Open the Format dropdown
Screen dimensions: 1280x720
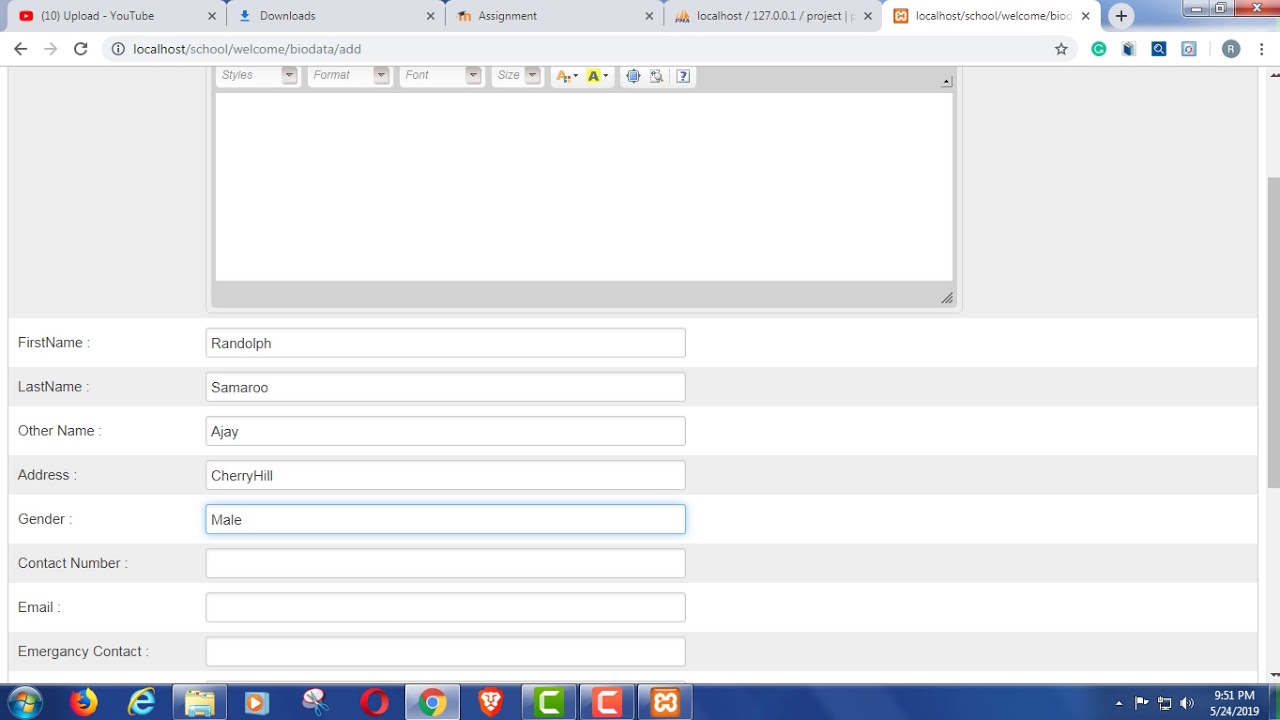pyautogui.click(x=350, y=76)
